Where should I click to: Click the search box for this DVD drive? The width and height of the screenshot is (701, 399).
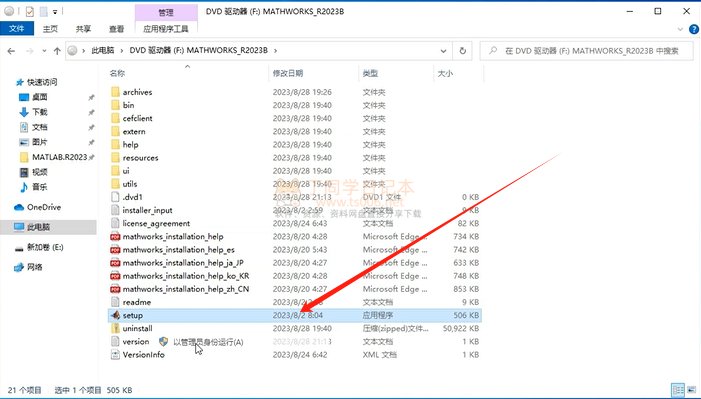point(587,51)
